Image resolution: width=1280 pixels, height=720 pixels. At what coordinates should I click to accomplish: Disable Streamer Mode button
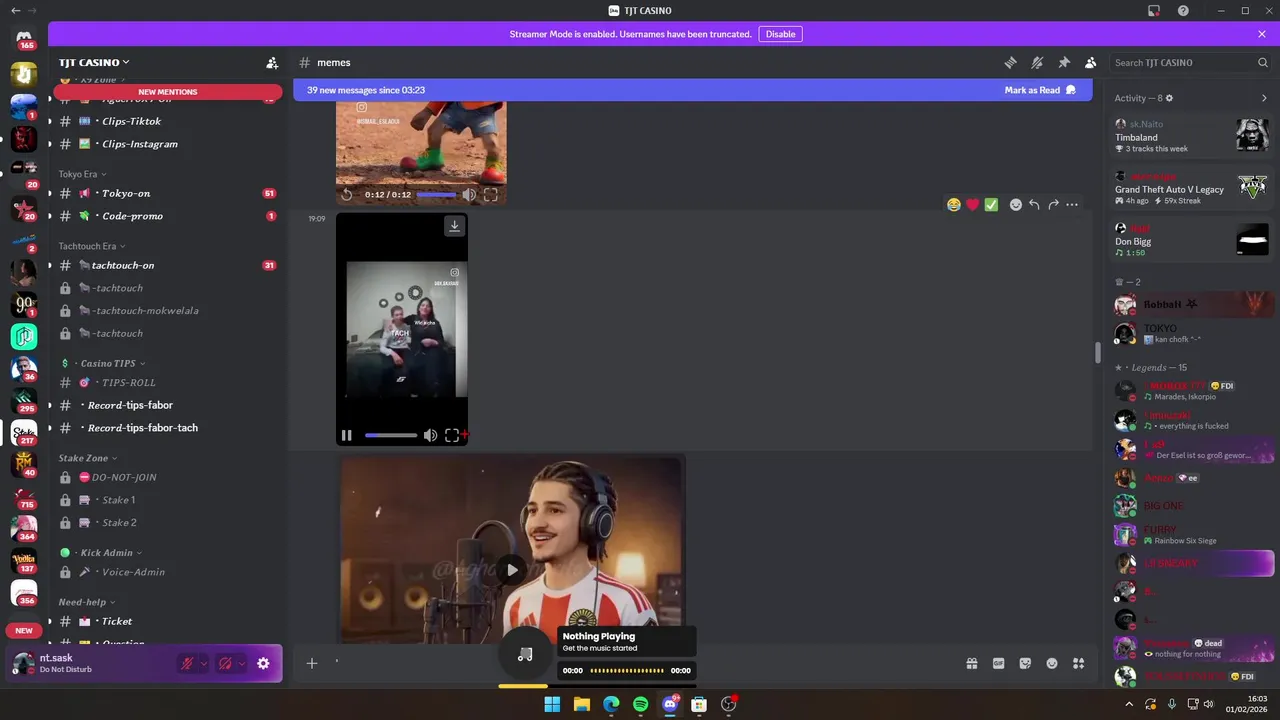[x=780, y=34]
